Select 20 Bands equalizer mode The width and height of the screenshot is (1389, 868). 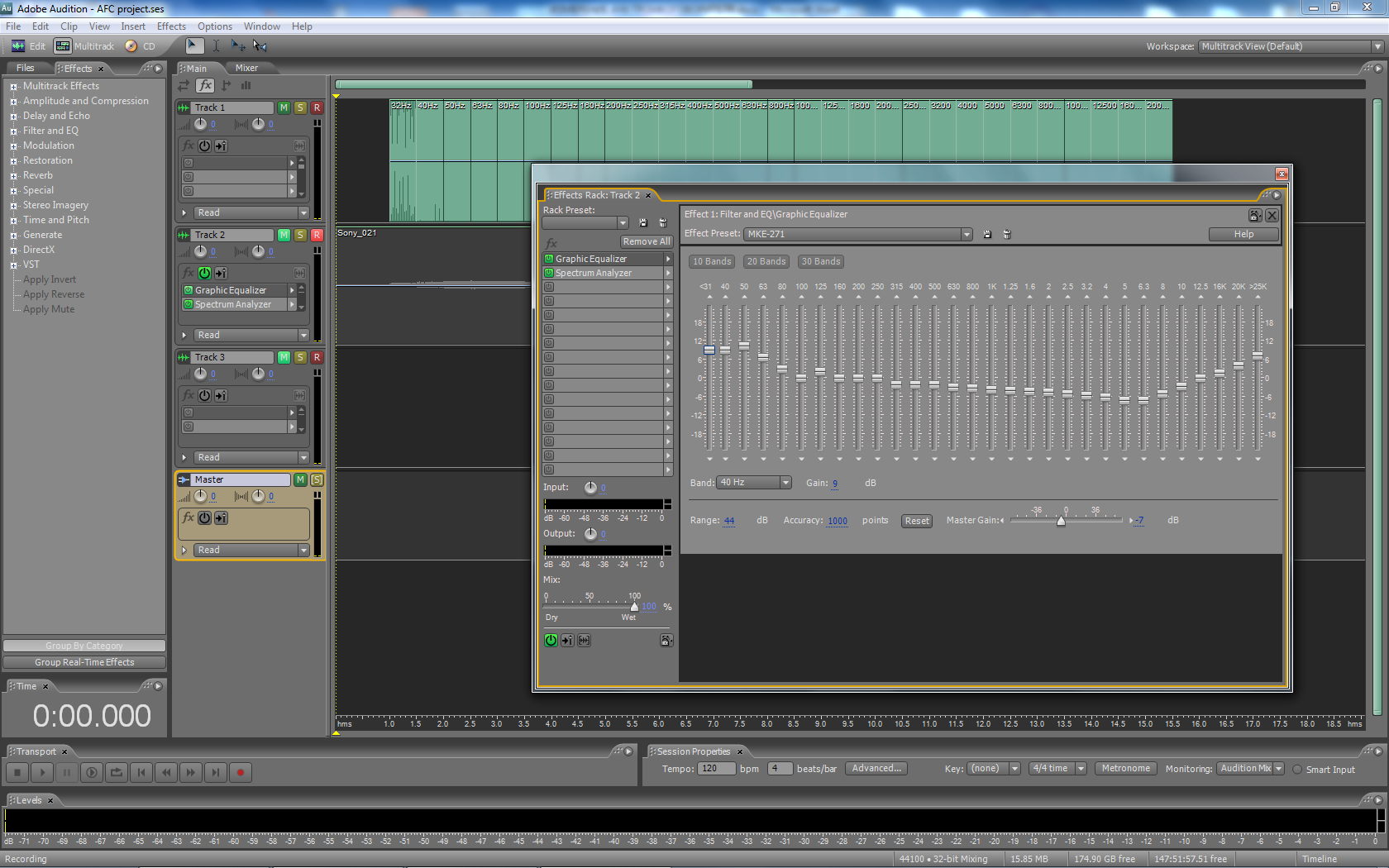(766, 261)
